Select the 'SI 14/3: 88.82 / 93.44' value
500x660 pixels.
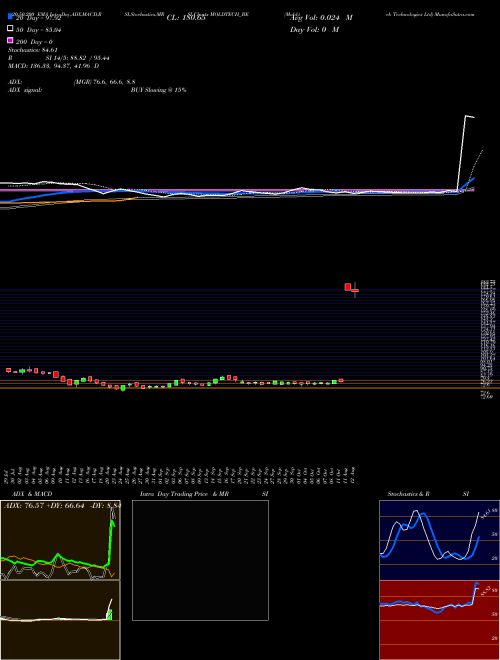click(x=75, y=58)
